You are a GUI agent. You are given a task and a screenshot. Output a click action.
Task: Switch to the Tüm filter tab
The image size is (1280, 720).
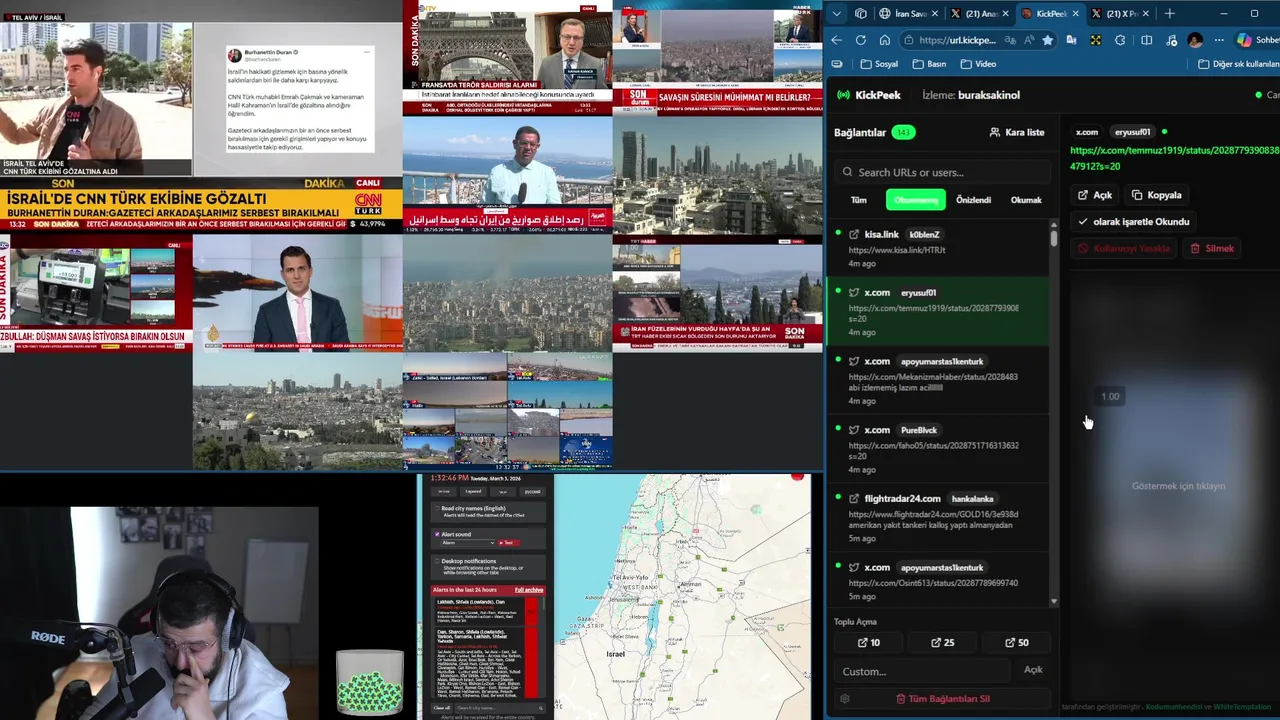click(858, 200)
